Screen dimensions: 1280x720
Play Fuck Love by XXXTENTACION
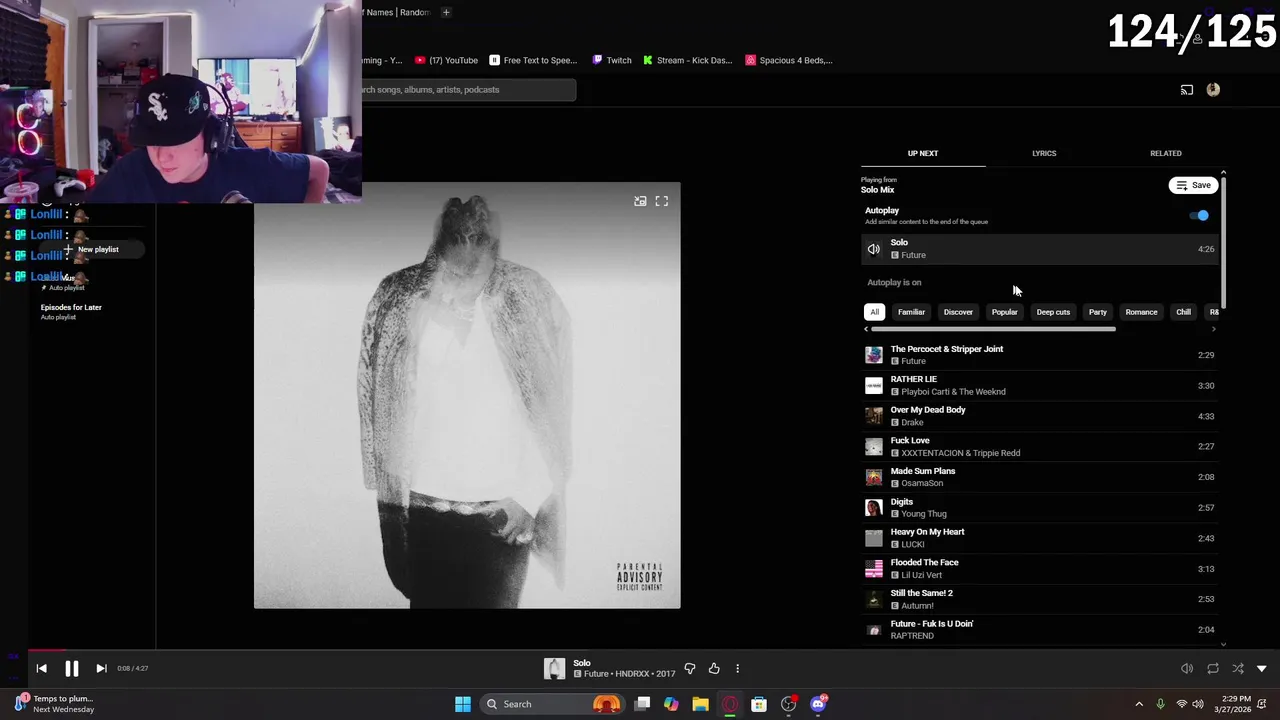coord(1040,446)
